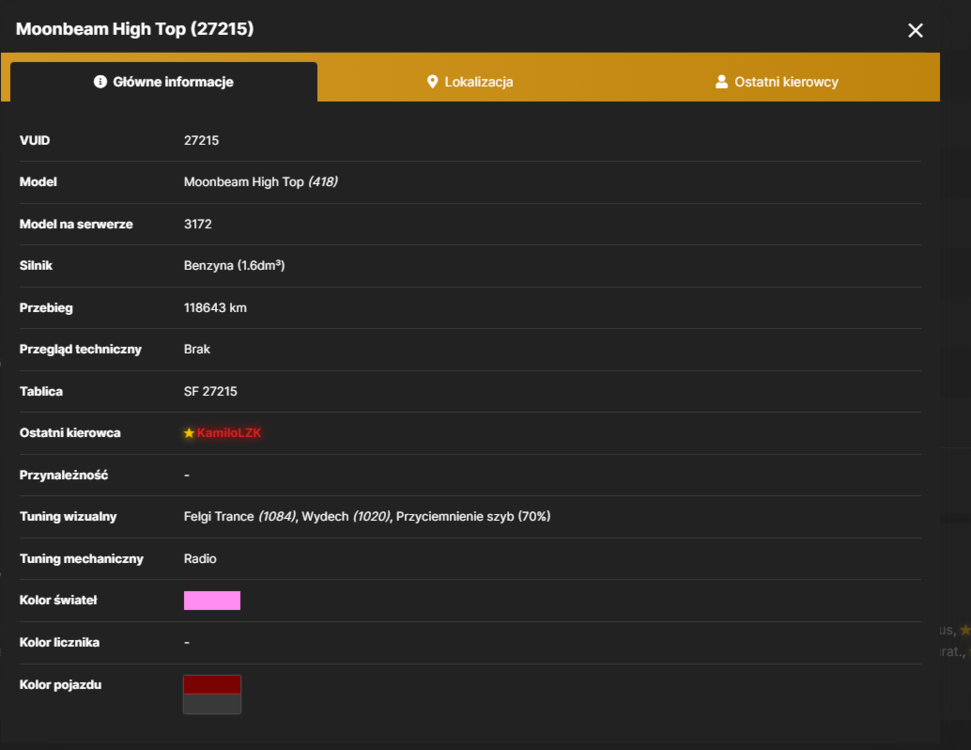Click the pink Kolor świateł swatch
This screenshot has height=750, width=971.
coord(212,600)
